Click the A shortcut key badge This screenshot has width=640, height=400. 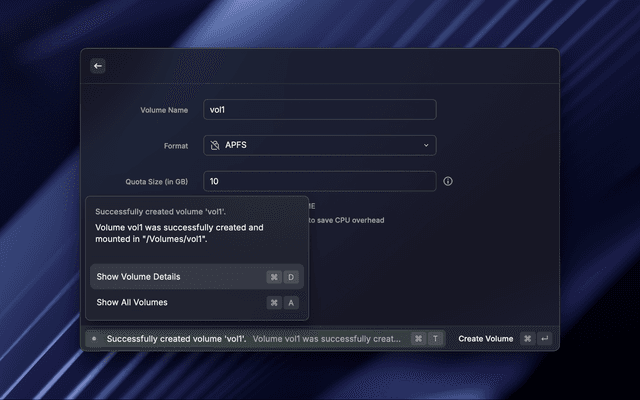pyautogui.click(x=291, y=302)
